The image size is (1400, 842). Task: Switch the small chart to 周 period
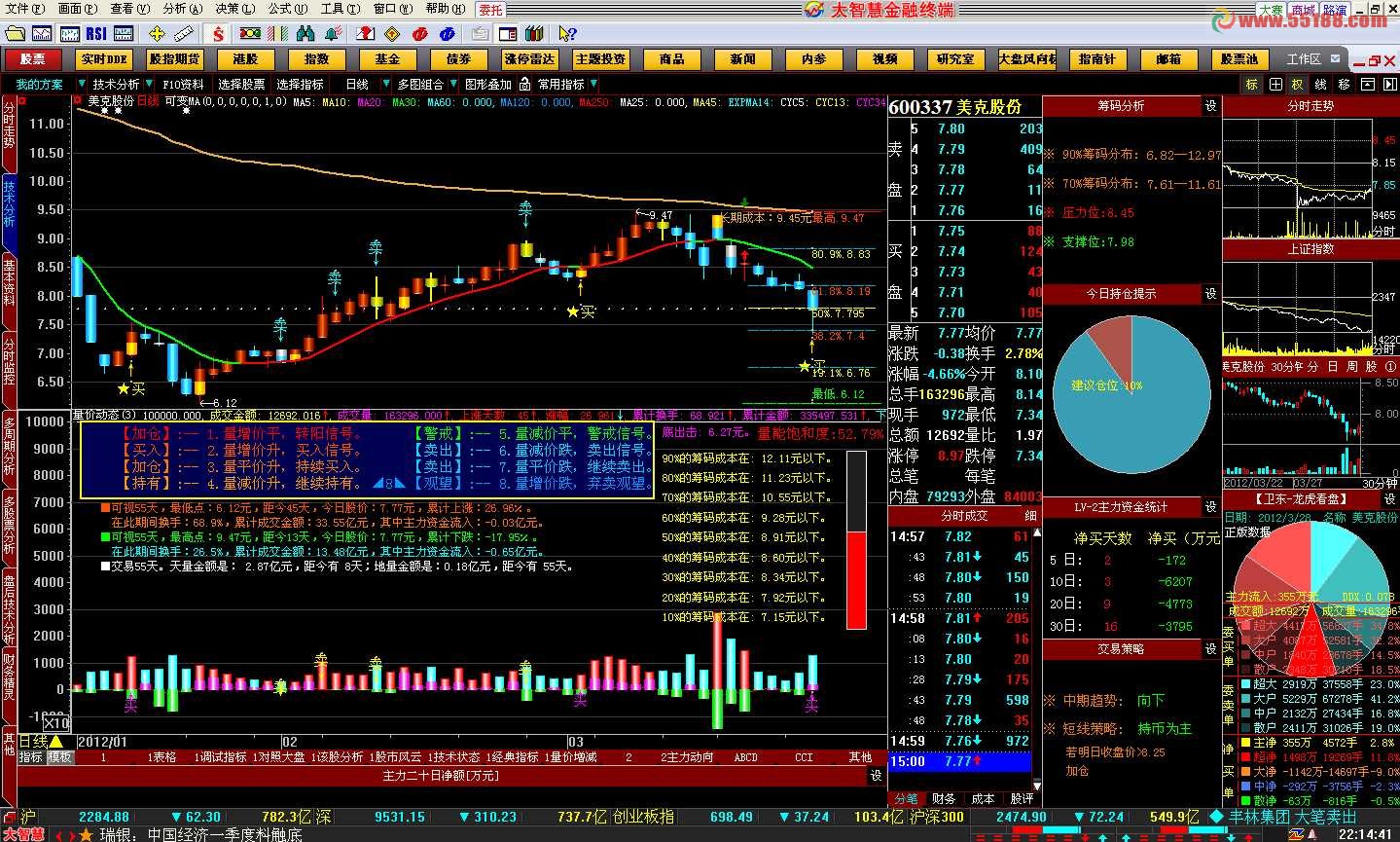1350,367
